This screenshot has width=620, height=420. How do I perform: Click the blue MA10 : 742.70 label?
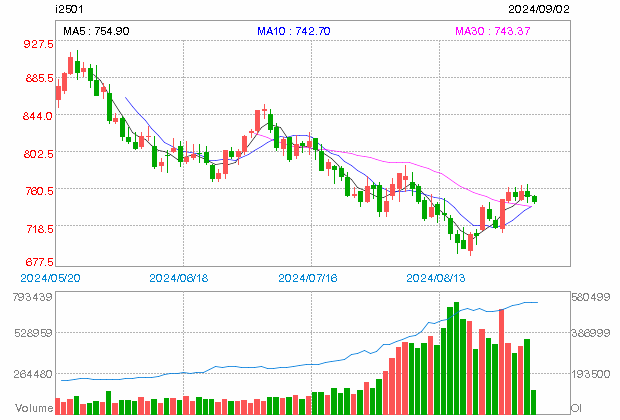coord(293,31)
